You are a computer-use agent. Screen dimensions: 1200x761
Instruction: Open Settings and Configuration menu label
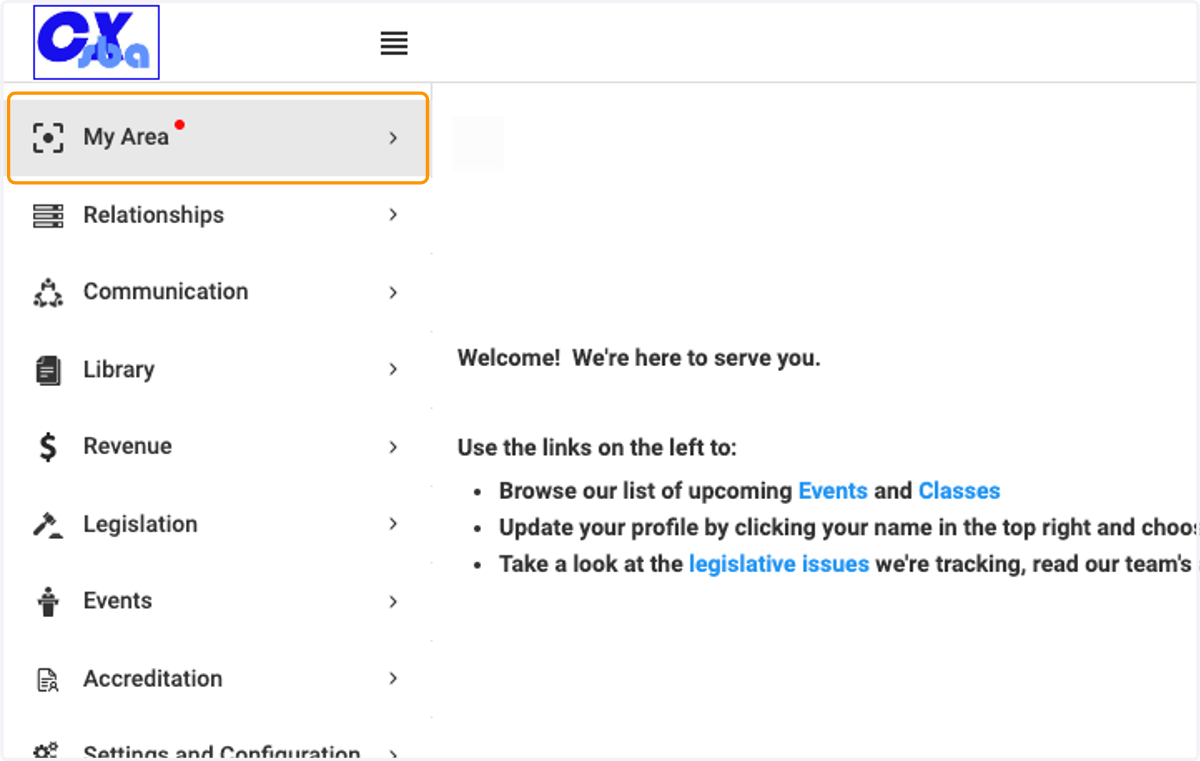[x=222, y=752]
